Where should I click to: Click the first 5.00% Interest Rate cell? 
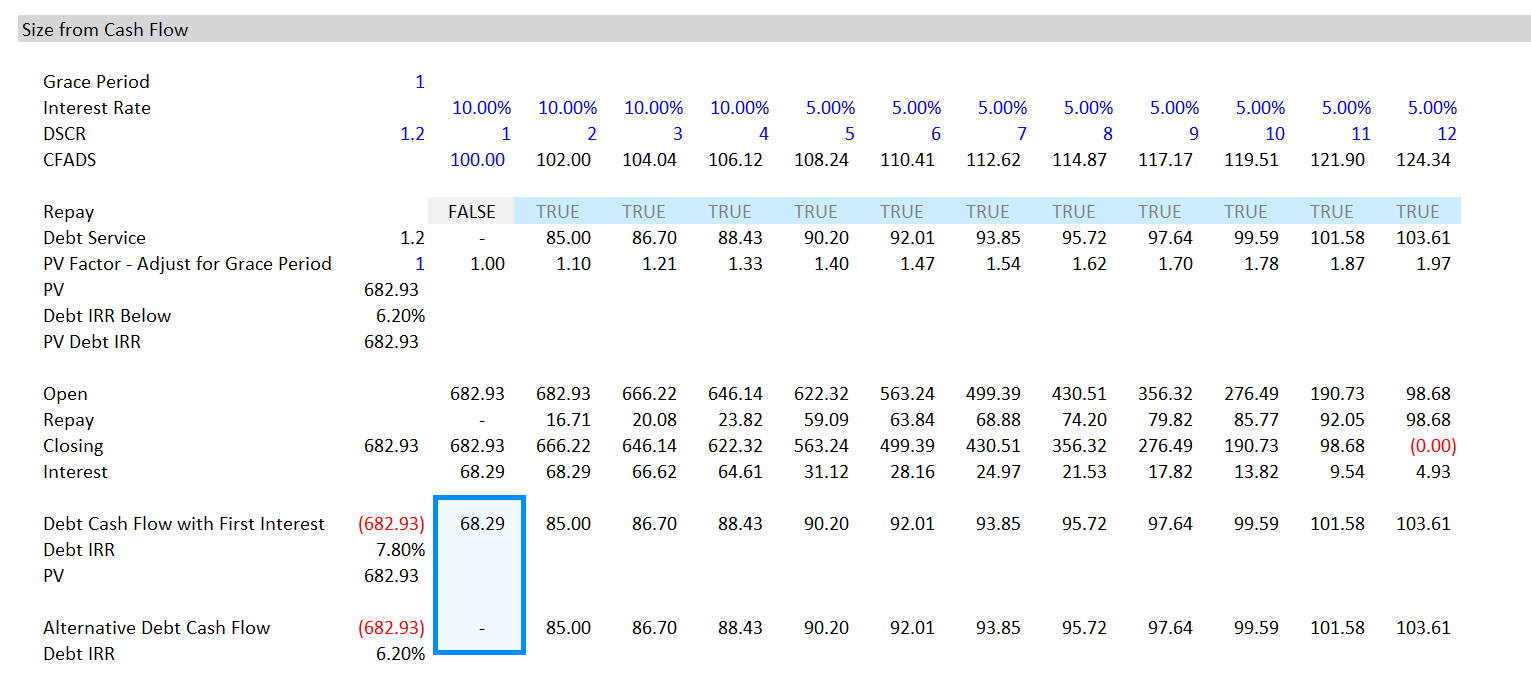tap(830, 108)
